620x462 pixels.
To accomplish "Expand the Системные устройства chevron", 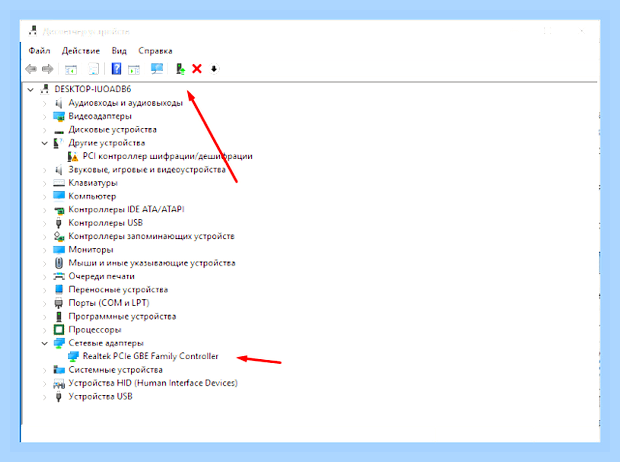I will [44, 370].
